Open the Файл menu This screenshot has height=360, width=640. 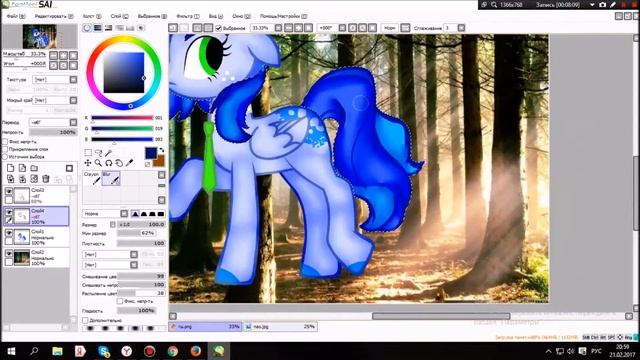click(x=16, y=16)
